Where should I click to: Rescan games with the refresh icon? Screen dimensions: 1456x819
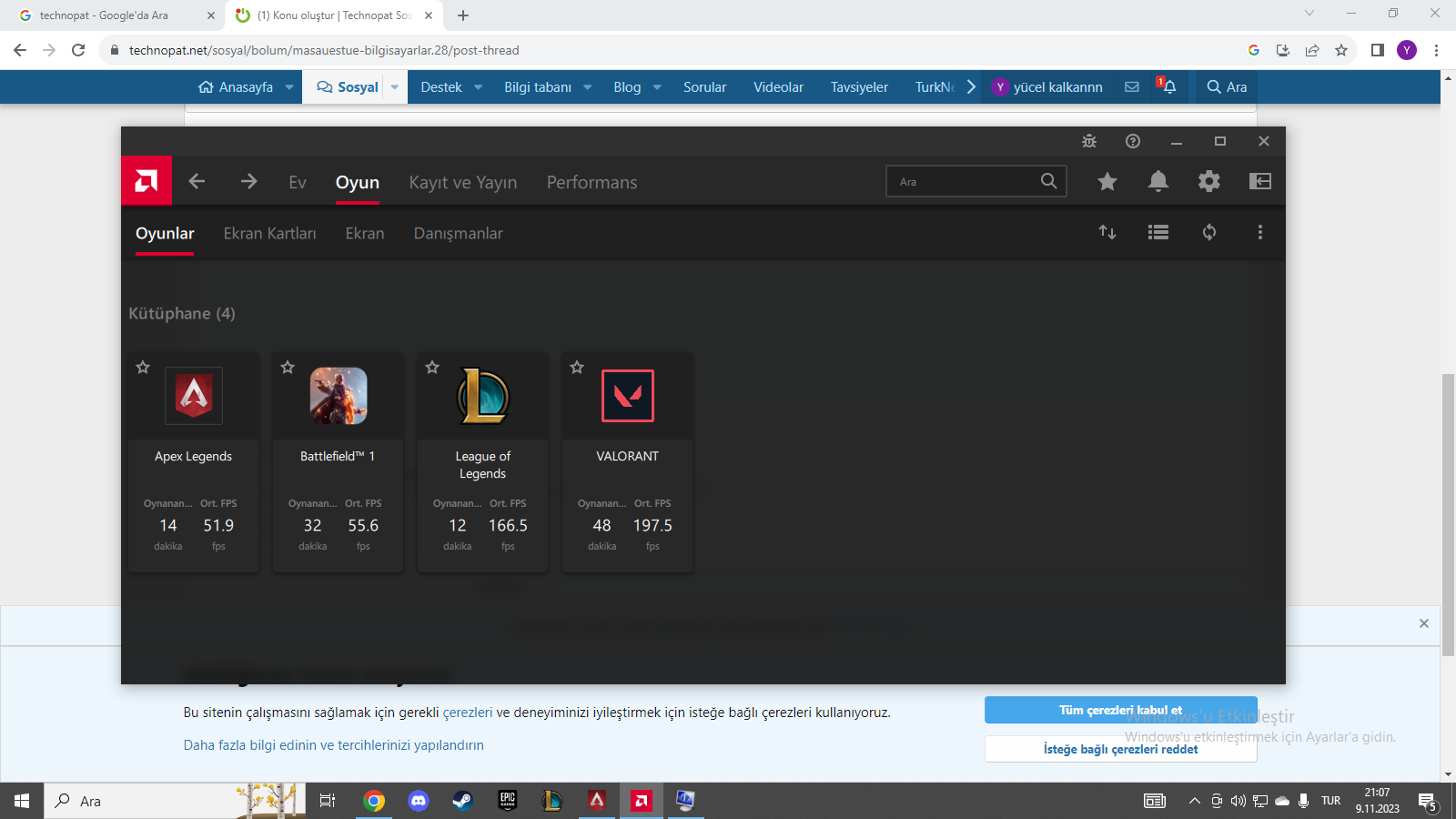click(1209, 232)
